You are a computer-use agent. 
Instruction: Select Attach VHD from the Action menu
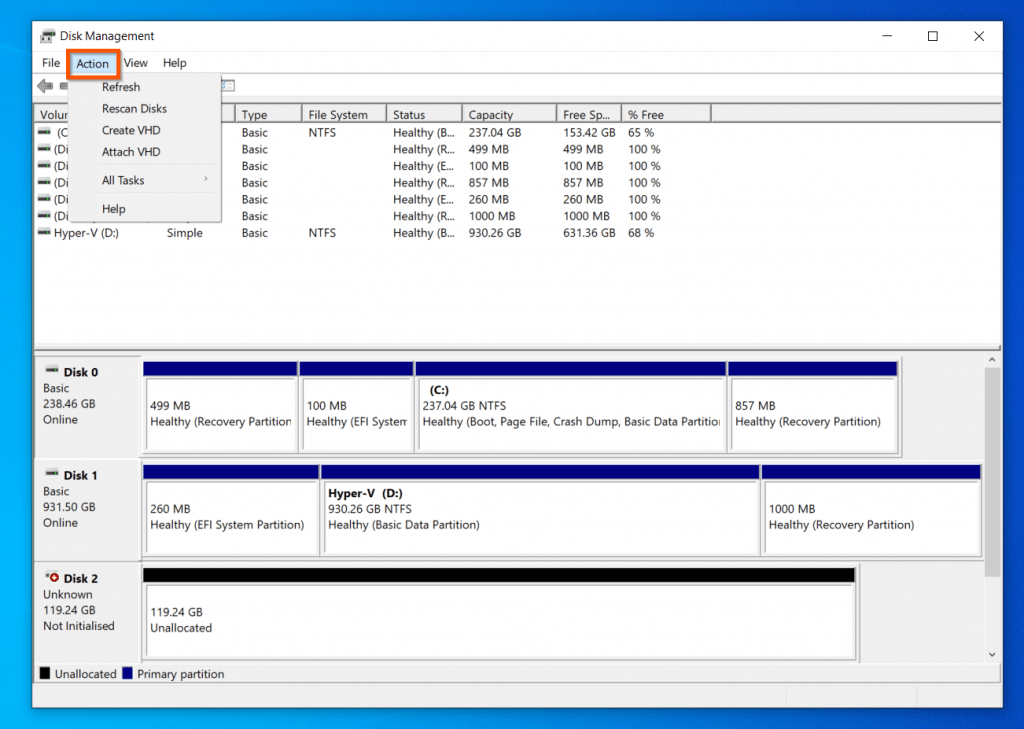click(129, 152)
